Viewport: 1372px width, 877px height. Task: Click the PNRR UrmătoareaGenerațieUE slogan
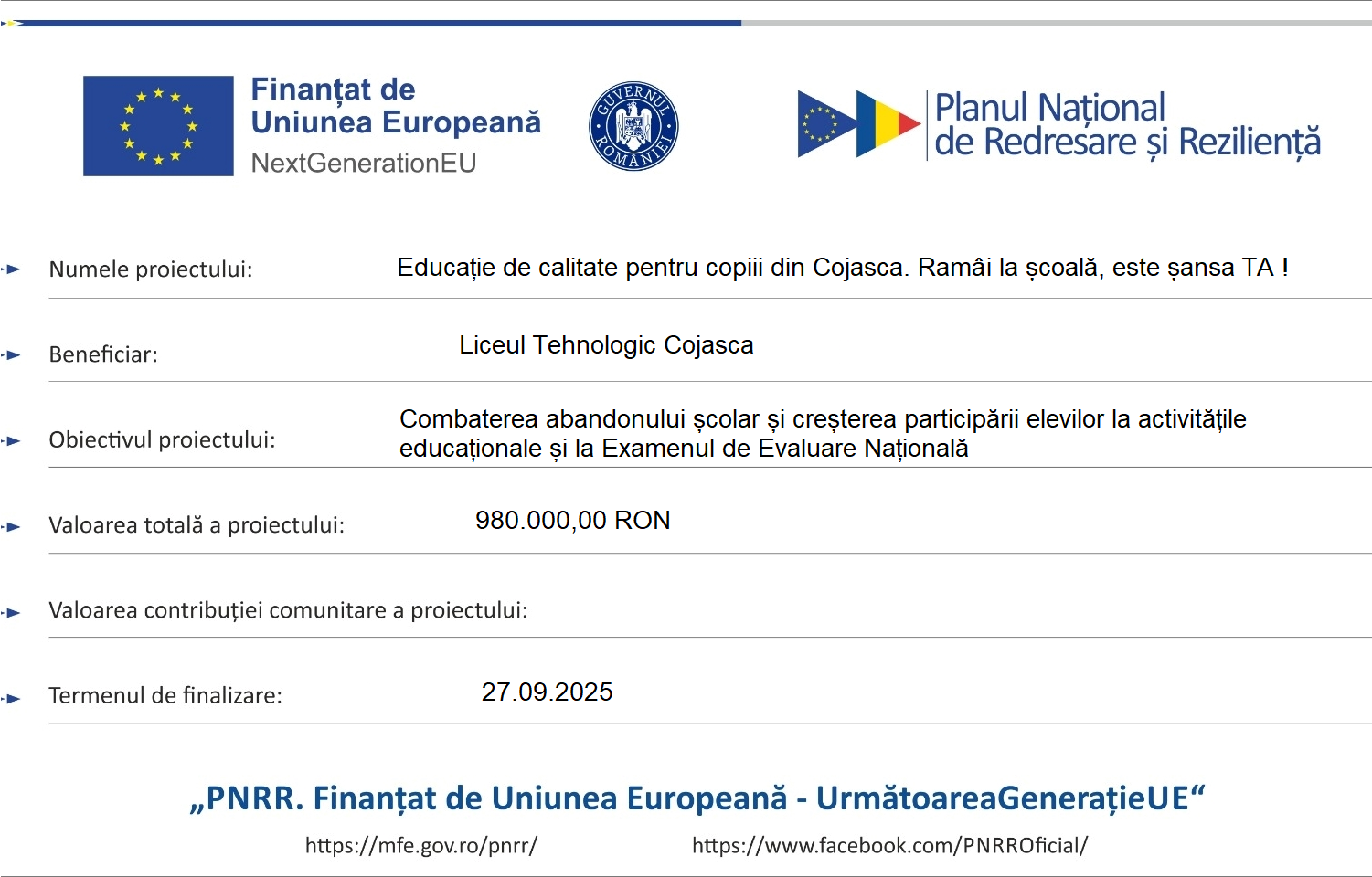697,798
